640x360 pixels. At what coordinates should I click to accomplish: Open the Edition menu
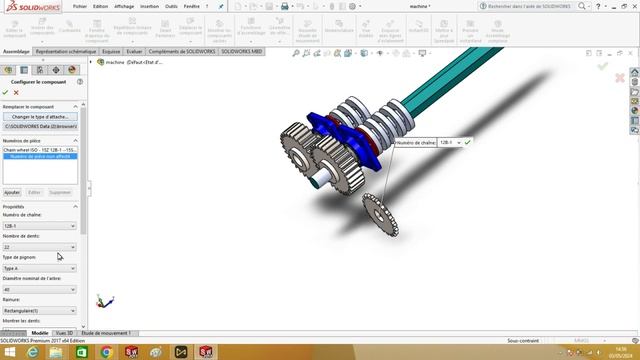pos(100,6)
